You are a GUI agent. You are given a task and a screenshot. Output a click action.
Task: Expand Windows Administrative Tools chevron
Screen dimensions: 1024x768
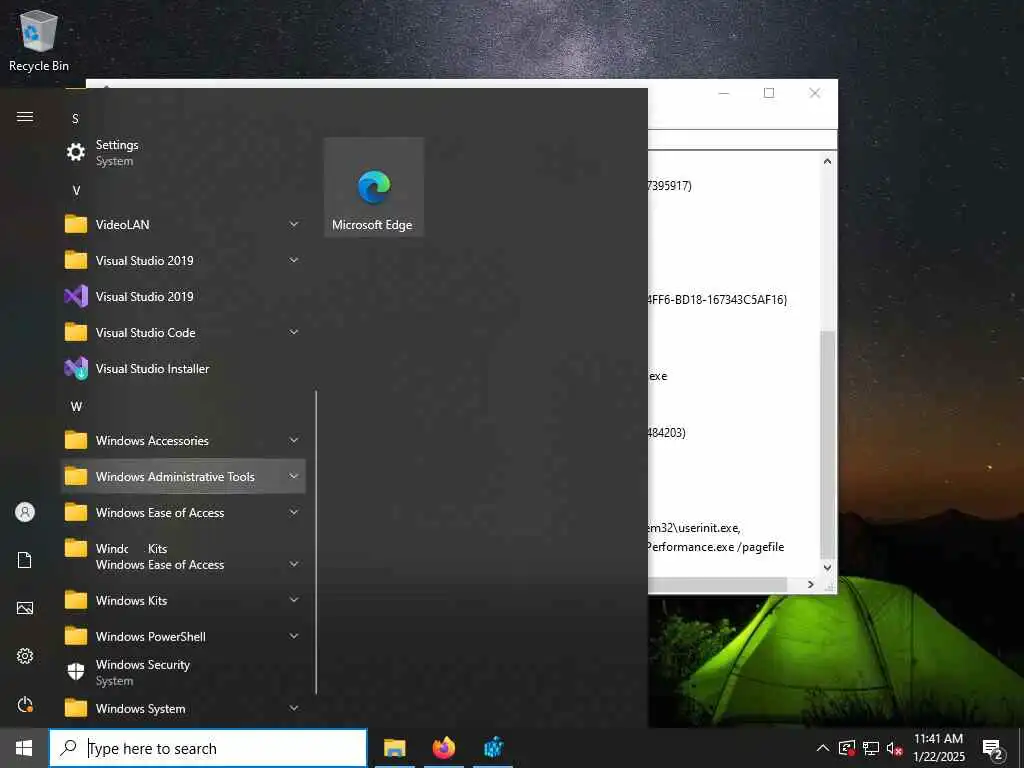[x=294, y=477]
